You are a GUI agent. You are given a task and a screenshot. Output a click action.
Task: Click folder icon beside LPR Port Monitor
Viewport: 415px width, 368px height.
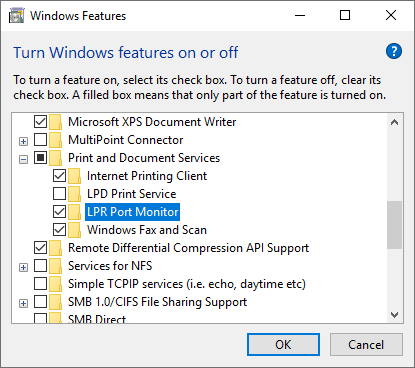(x=74, y=212)
